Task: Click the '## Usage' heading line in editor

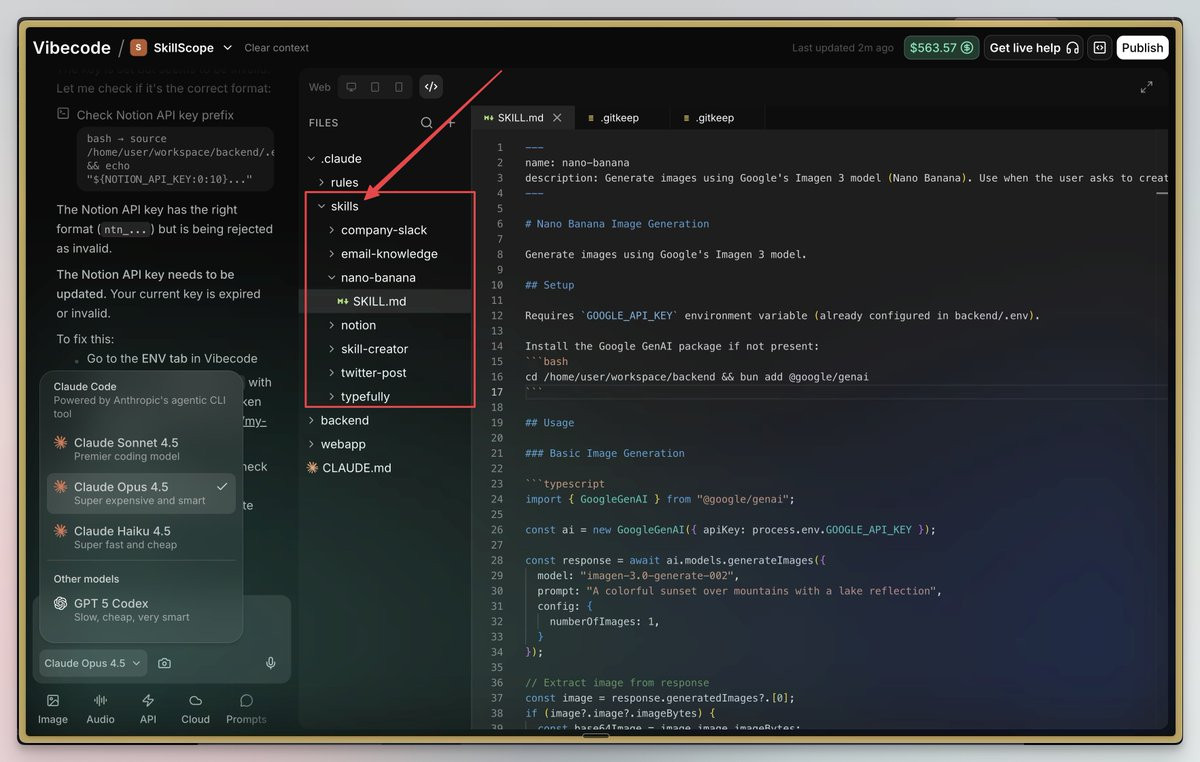Action: click(550, 423)
